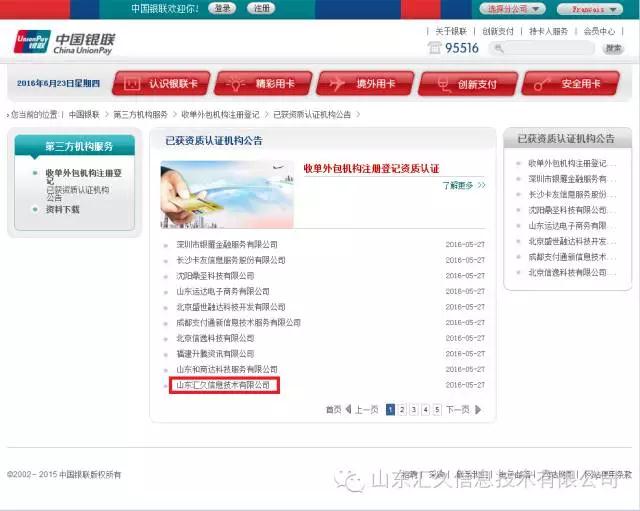Open truncated 长沙卡友信息服务股份… in right panel
This screenshot has height=511, width=640.
point(571,195)
